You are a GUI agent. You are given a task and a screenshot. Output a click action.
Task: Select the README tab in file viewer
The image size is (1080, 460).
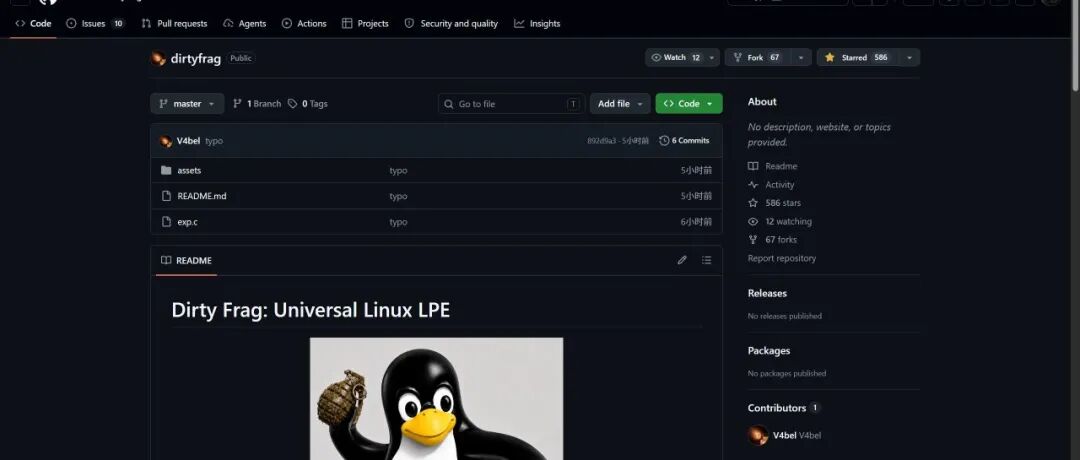tap(186, 260)
